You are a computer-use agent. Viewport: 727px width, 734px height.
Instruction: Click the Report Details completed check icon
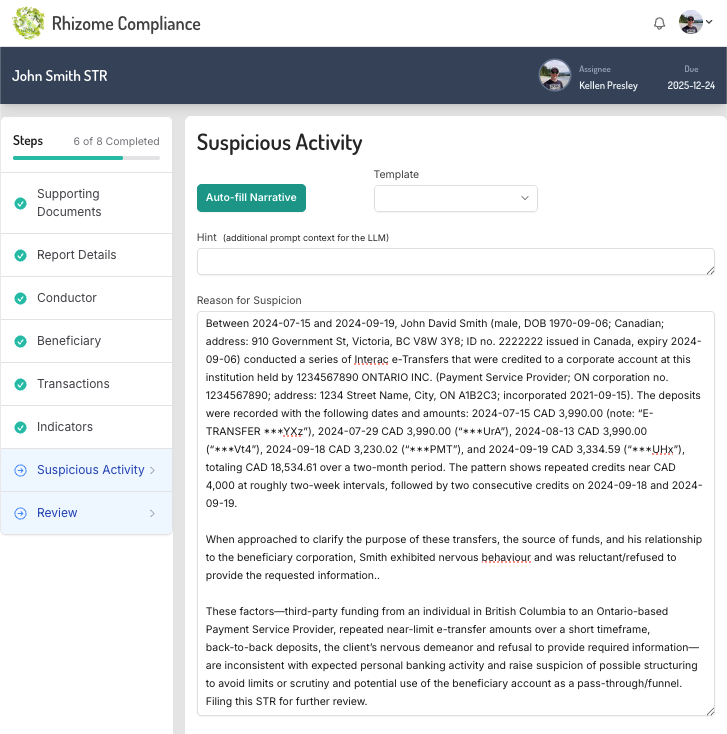coord(20,255)
